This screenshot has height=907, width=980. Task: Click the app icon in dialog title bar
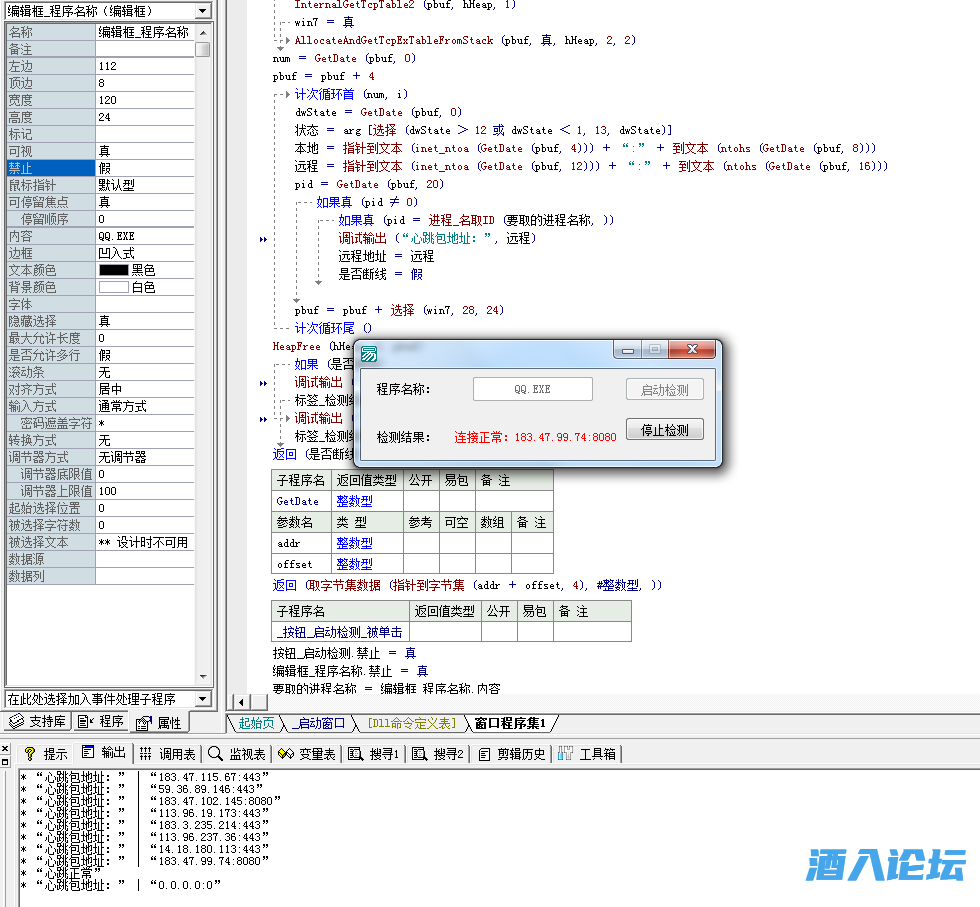tap(370, 353)
